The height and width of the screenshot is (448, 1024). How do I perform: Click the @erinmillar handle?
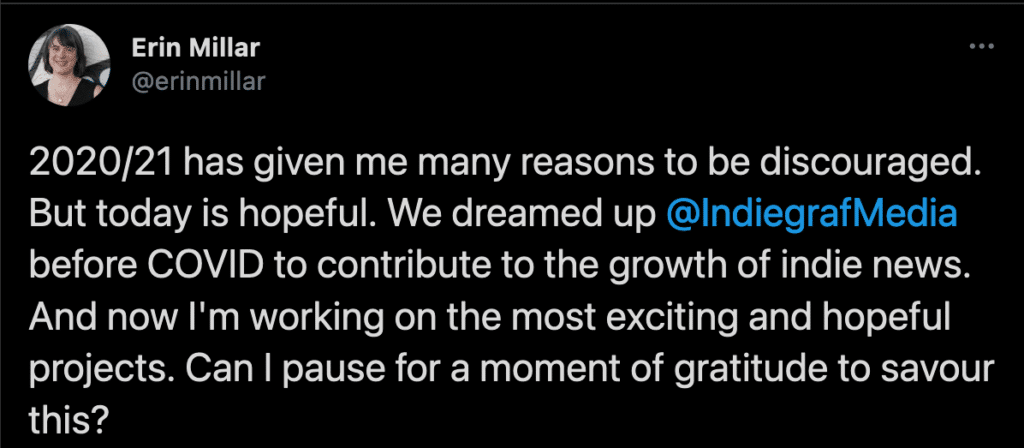pyautogui.click(x=198, y=81)
